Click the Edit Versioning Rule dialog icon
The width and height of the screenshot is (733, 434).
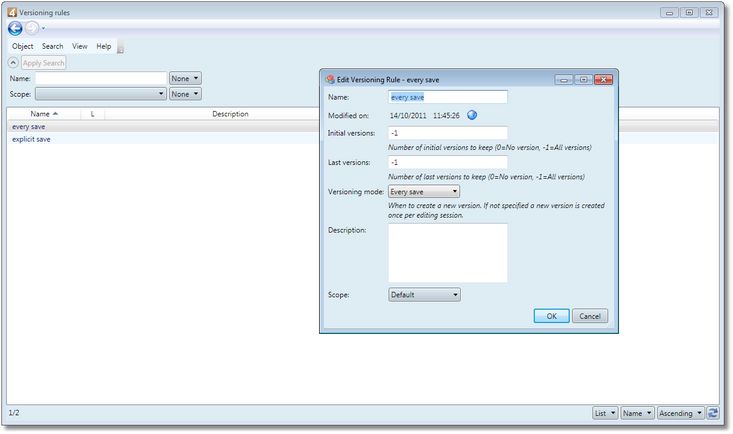330,78
